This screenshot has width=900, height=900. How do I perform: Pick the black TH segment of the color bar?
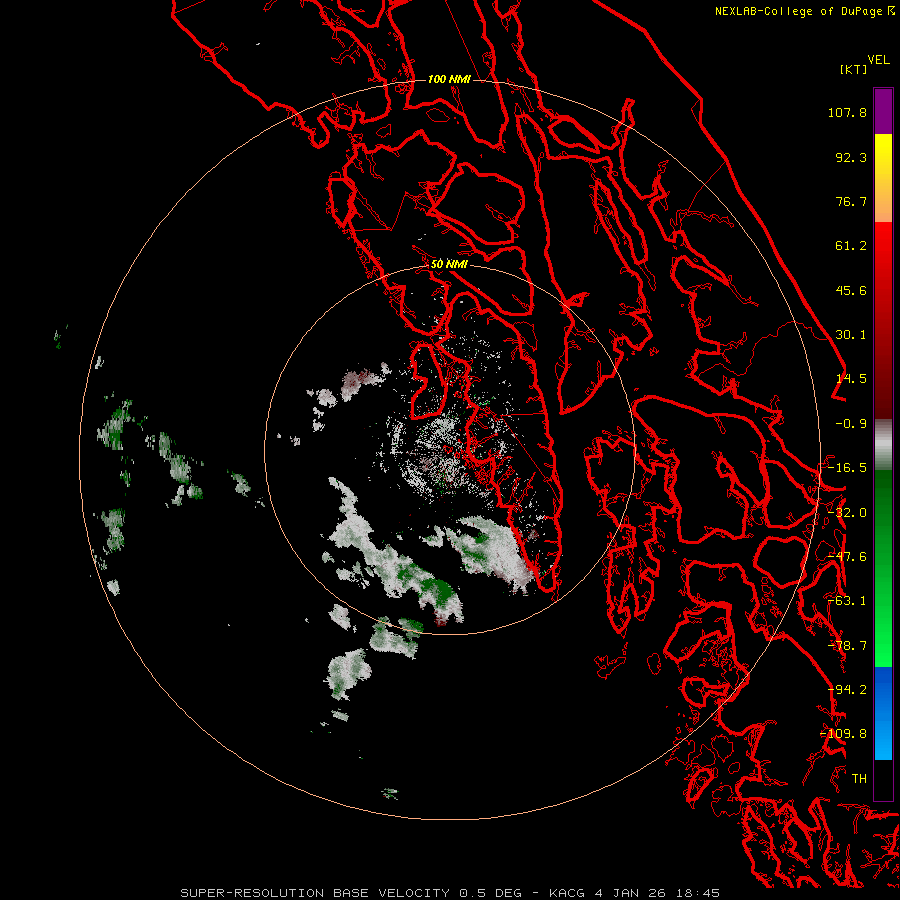(x=883, y=779)
